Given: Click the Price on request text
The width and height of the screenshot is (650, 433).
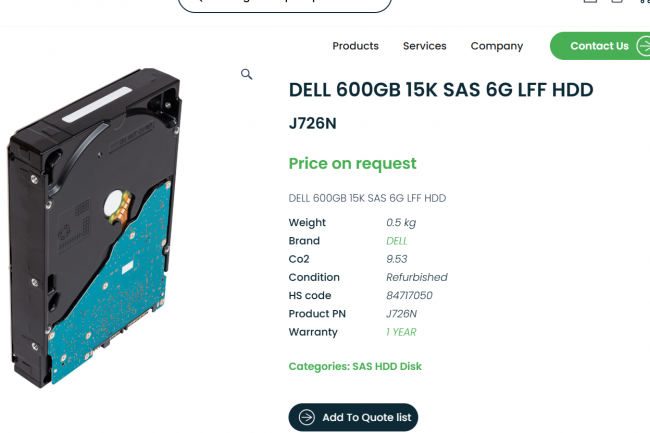Looking at the screenshot, I should coord(352,164).
